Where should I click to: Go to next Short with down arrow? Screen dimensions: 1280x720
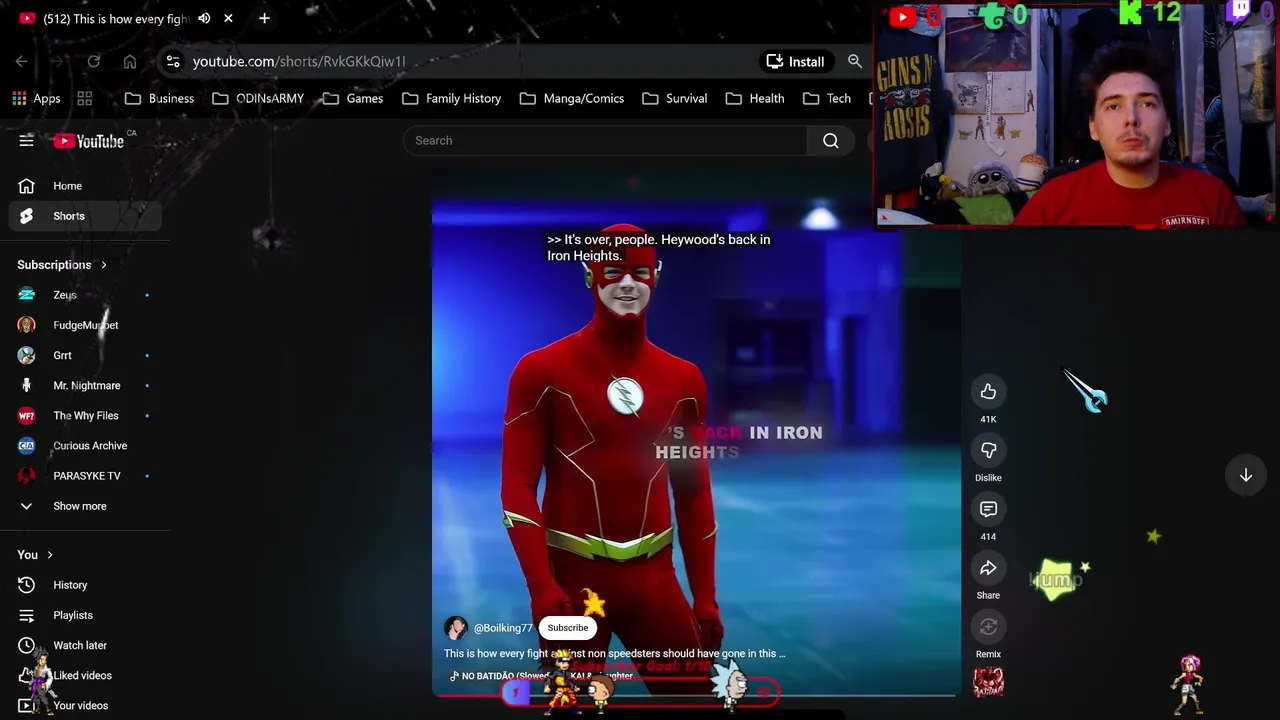(1246, 476)
